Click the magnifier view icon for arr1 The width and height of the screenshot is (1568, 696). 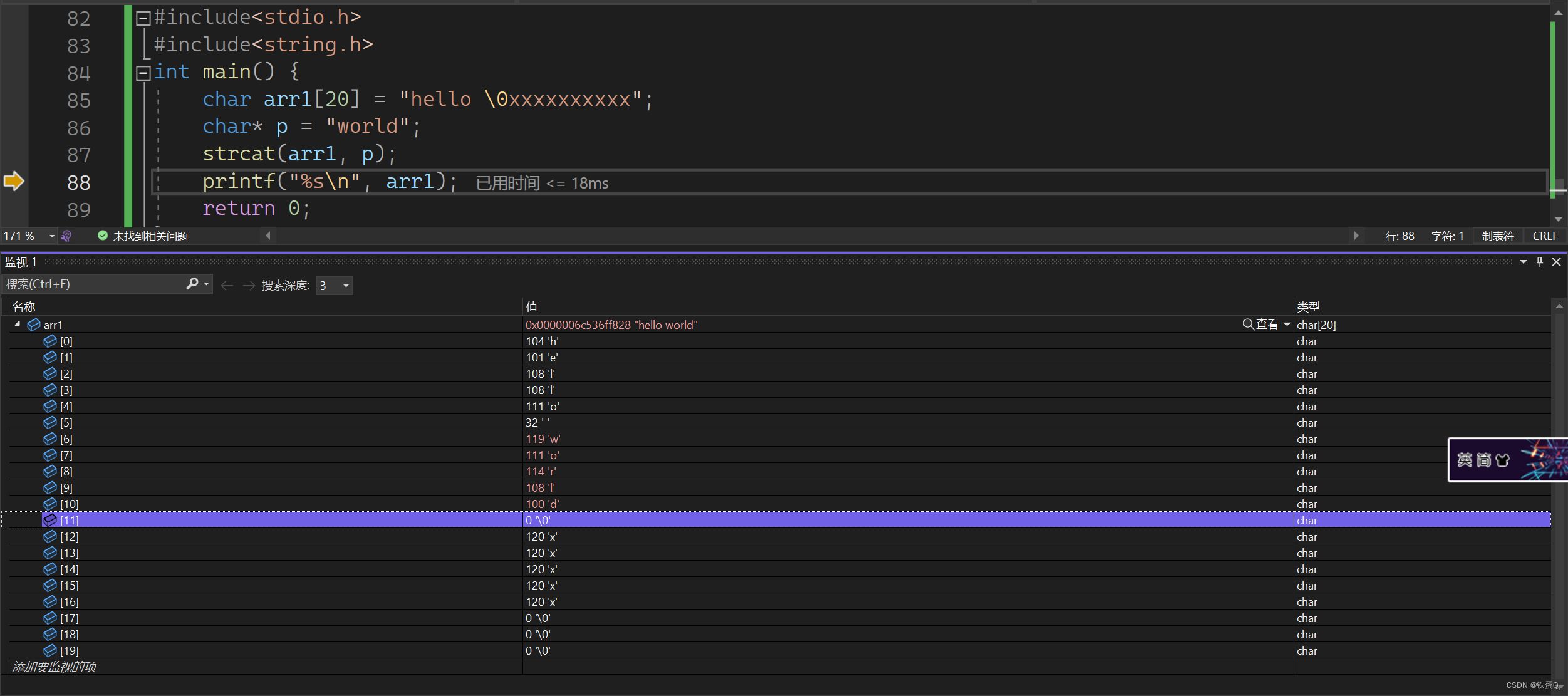1248,325
